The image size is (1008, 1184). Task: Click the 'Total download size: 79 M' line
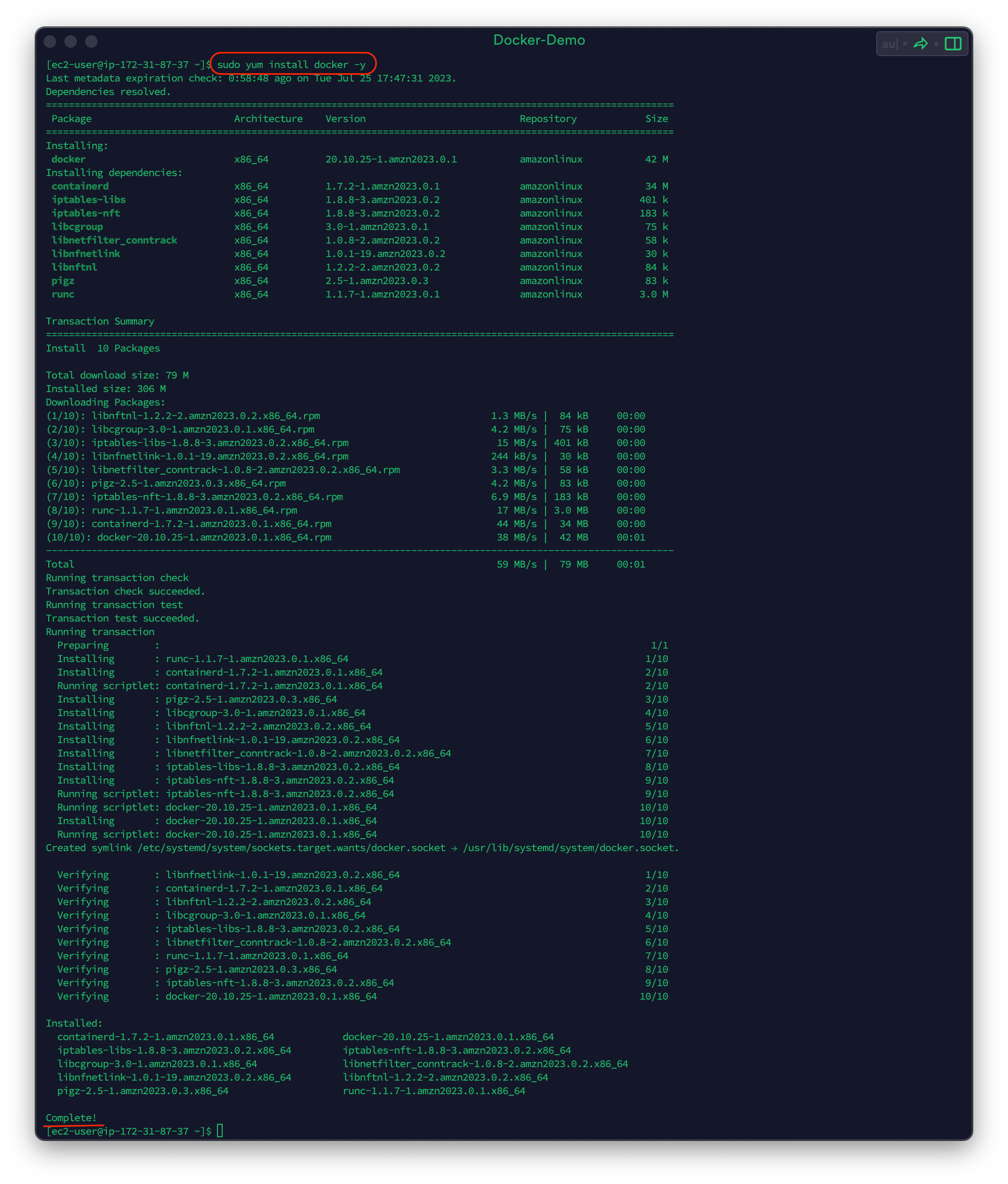click(x=117, y=375)
